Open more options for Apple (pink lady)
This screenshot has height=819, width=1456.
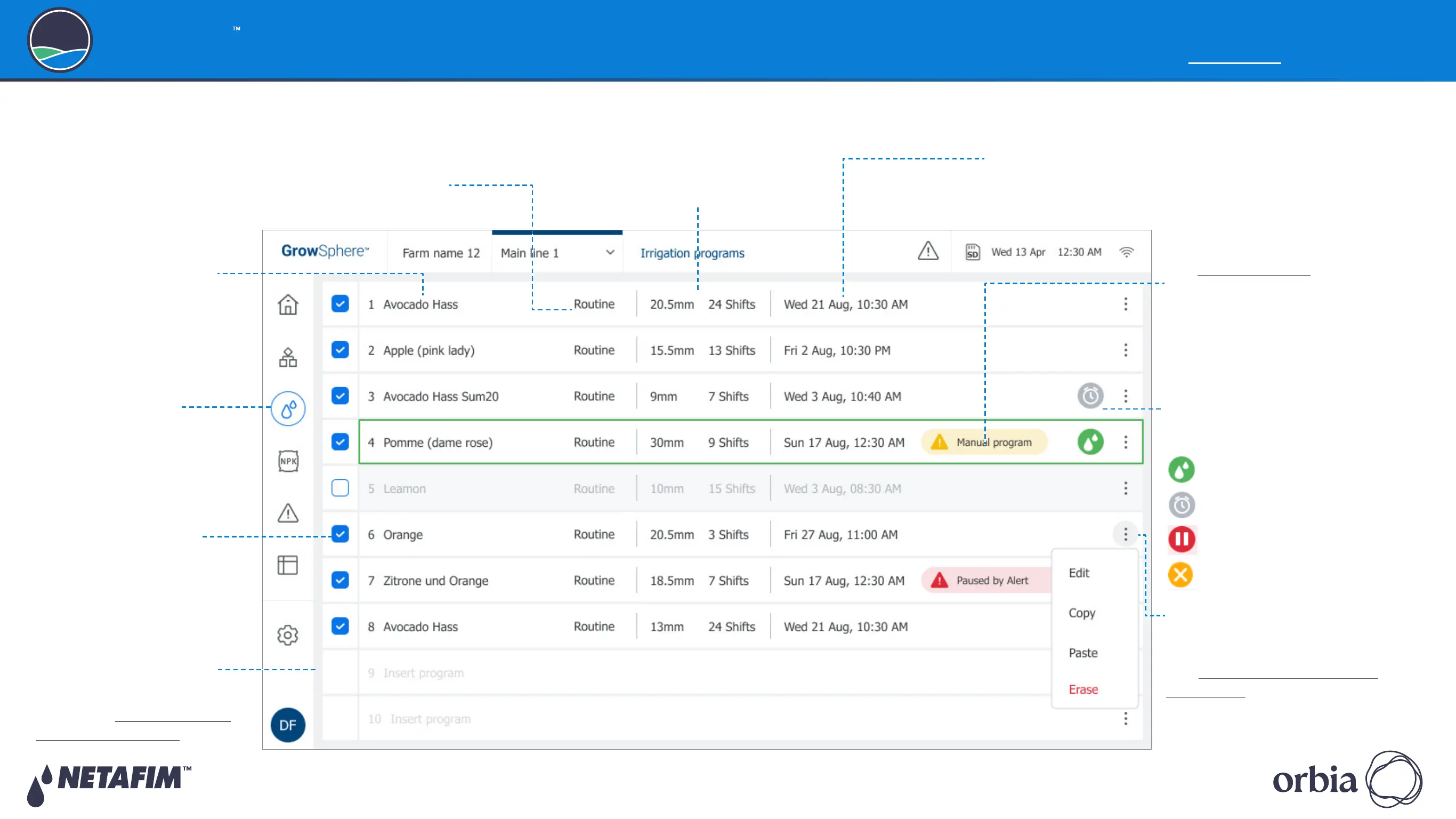1126,350
